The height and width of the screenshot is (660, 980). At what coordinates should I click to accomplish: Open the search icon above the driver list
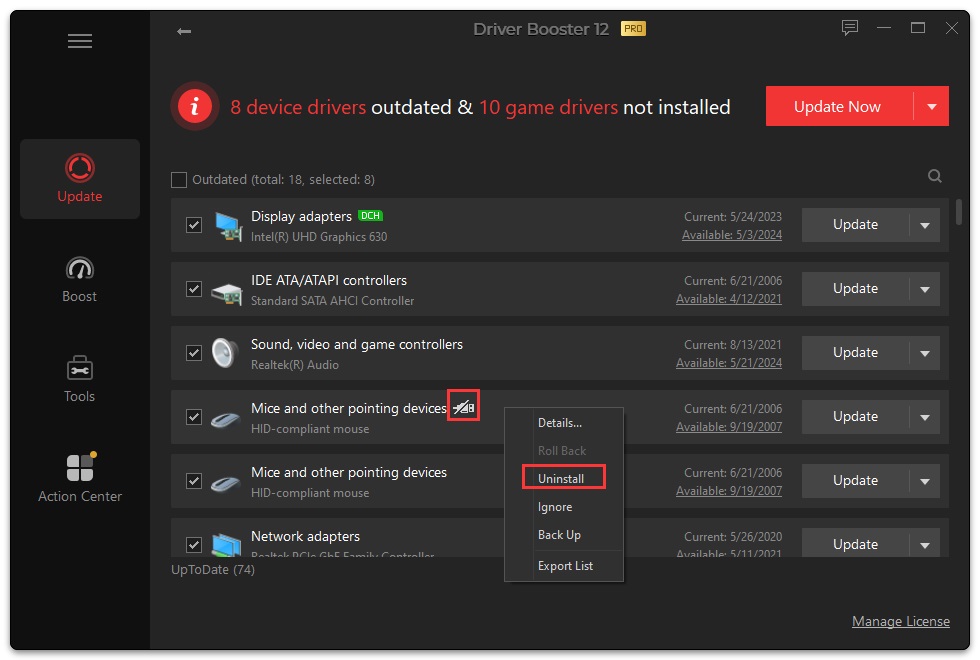pyautogui.click(x=934, y=176)
